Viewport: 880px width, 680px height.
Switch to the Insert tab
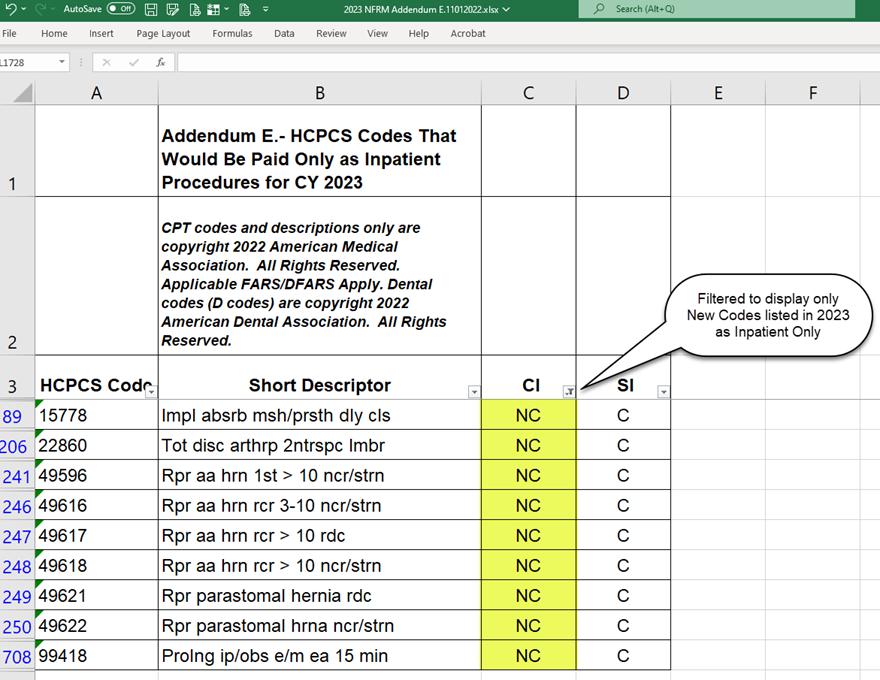coord(101,34)
